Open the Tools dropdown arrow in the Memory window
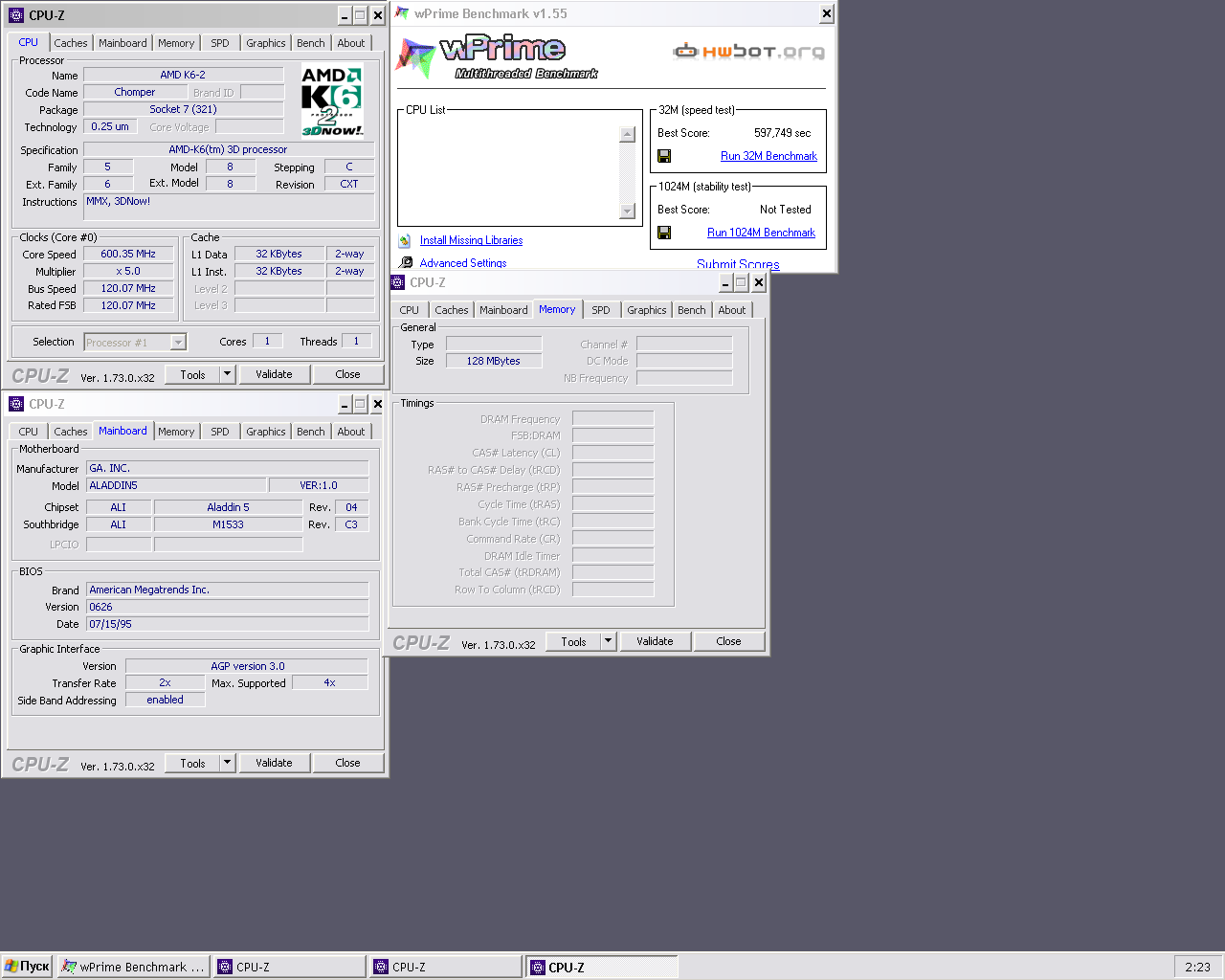The width and height of the screenshot is (1225, 980). point(608,641)
